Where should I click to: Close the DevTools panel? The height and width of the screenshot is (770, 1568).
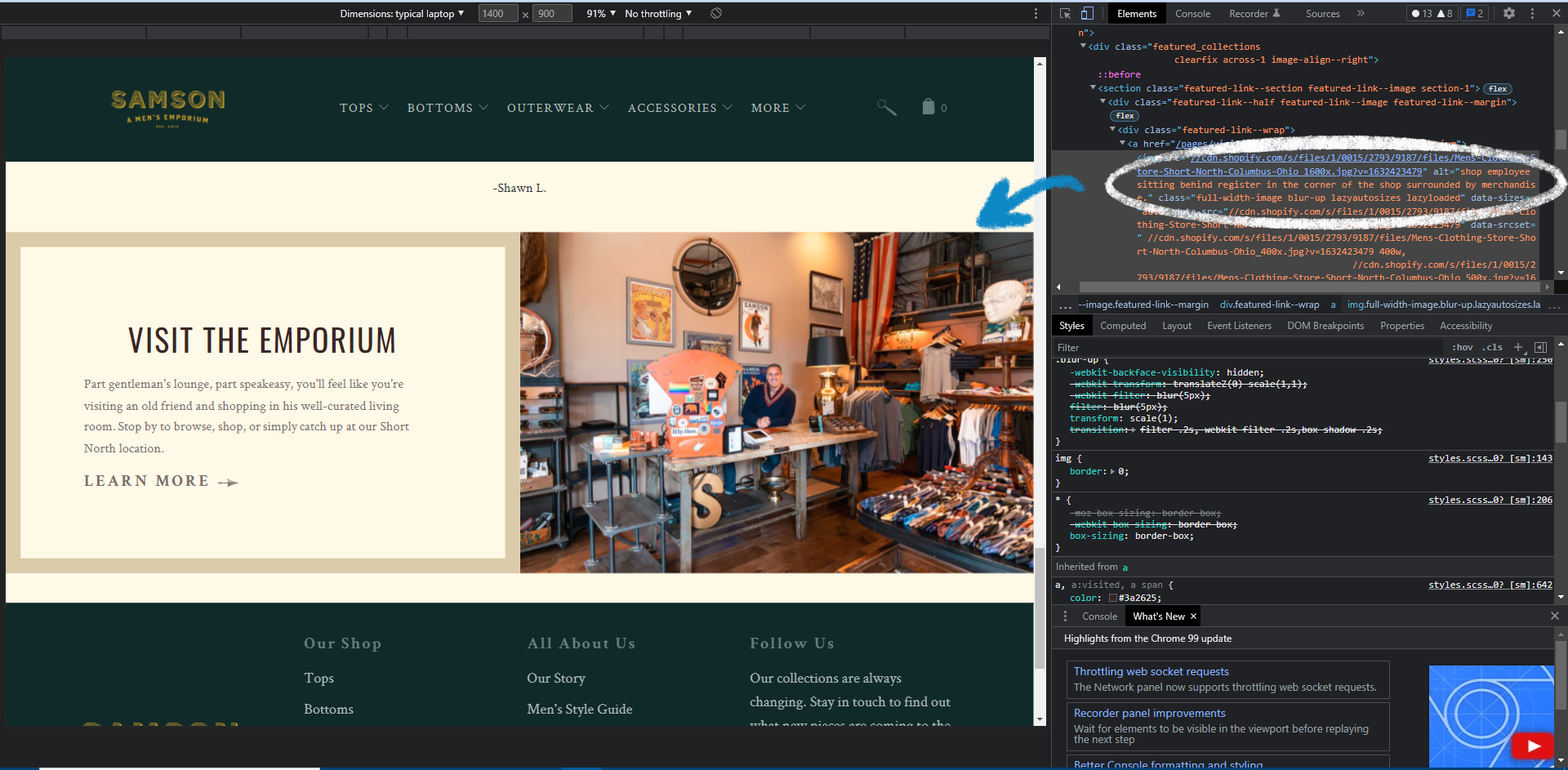[1556, 13]
